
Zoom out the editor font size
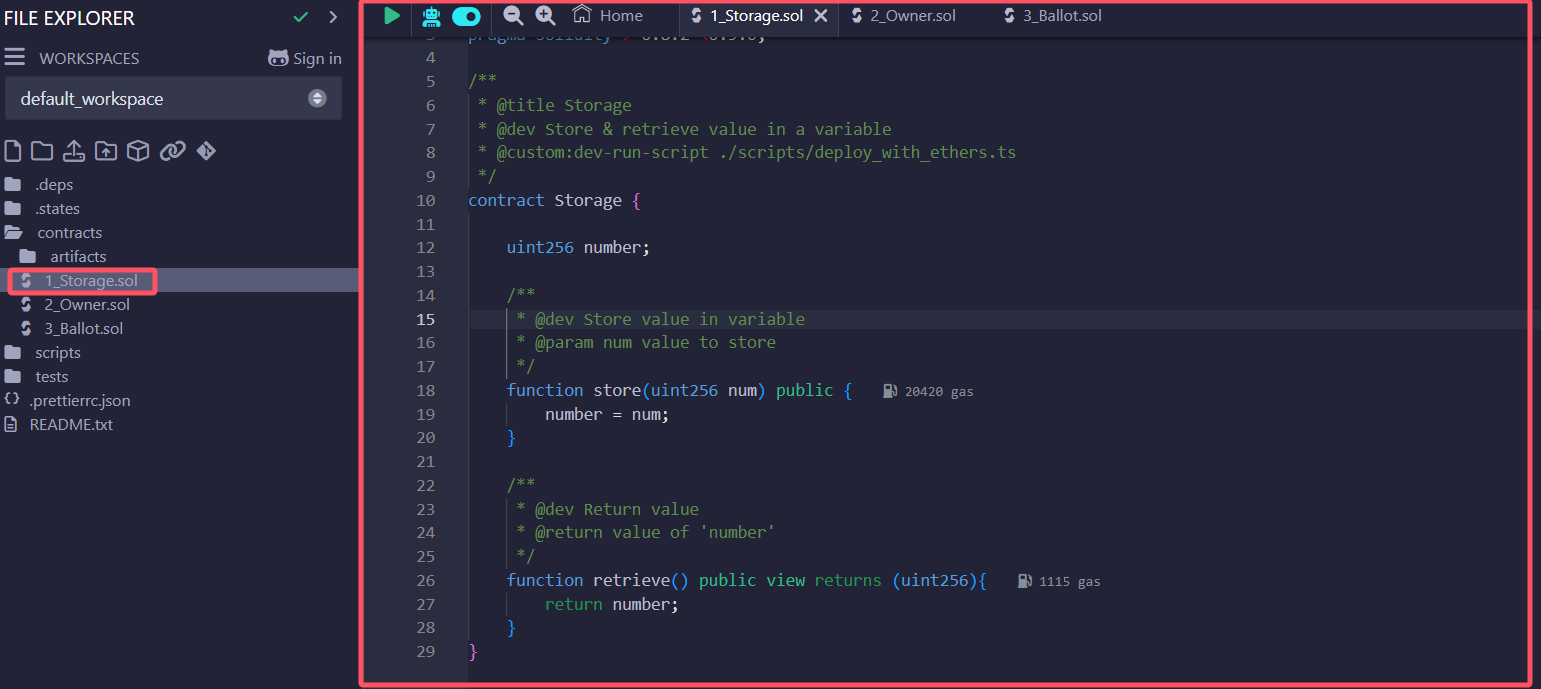point(513,15)
